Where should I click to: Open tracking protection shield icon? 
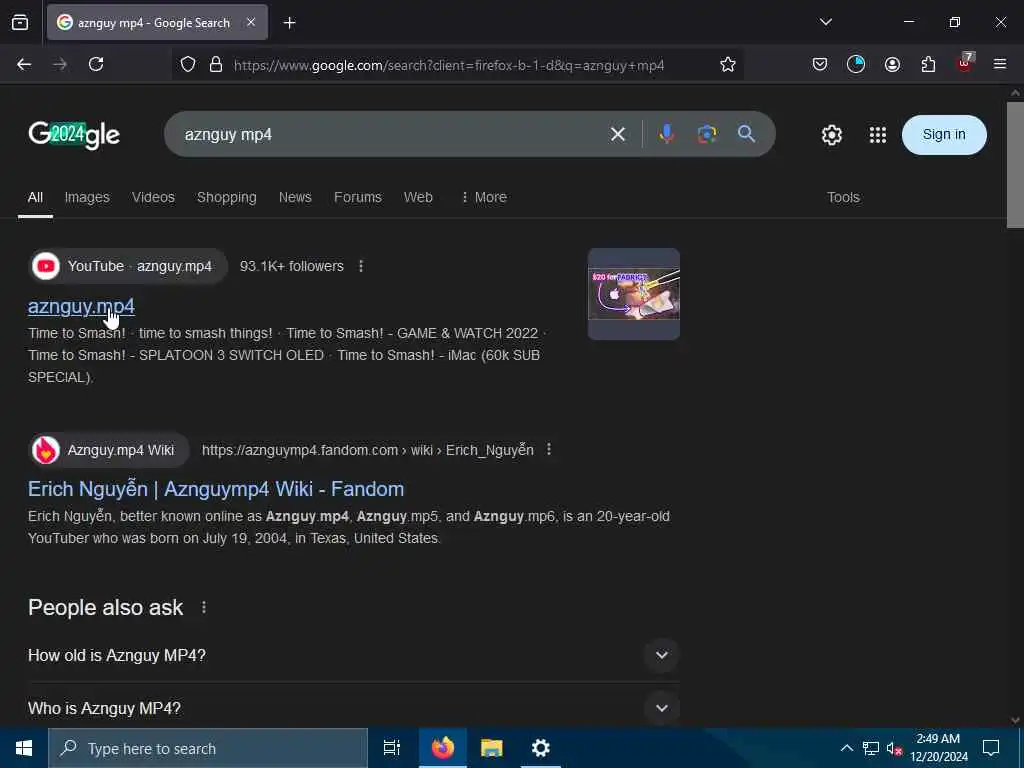click(x=188, y=65)
